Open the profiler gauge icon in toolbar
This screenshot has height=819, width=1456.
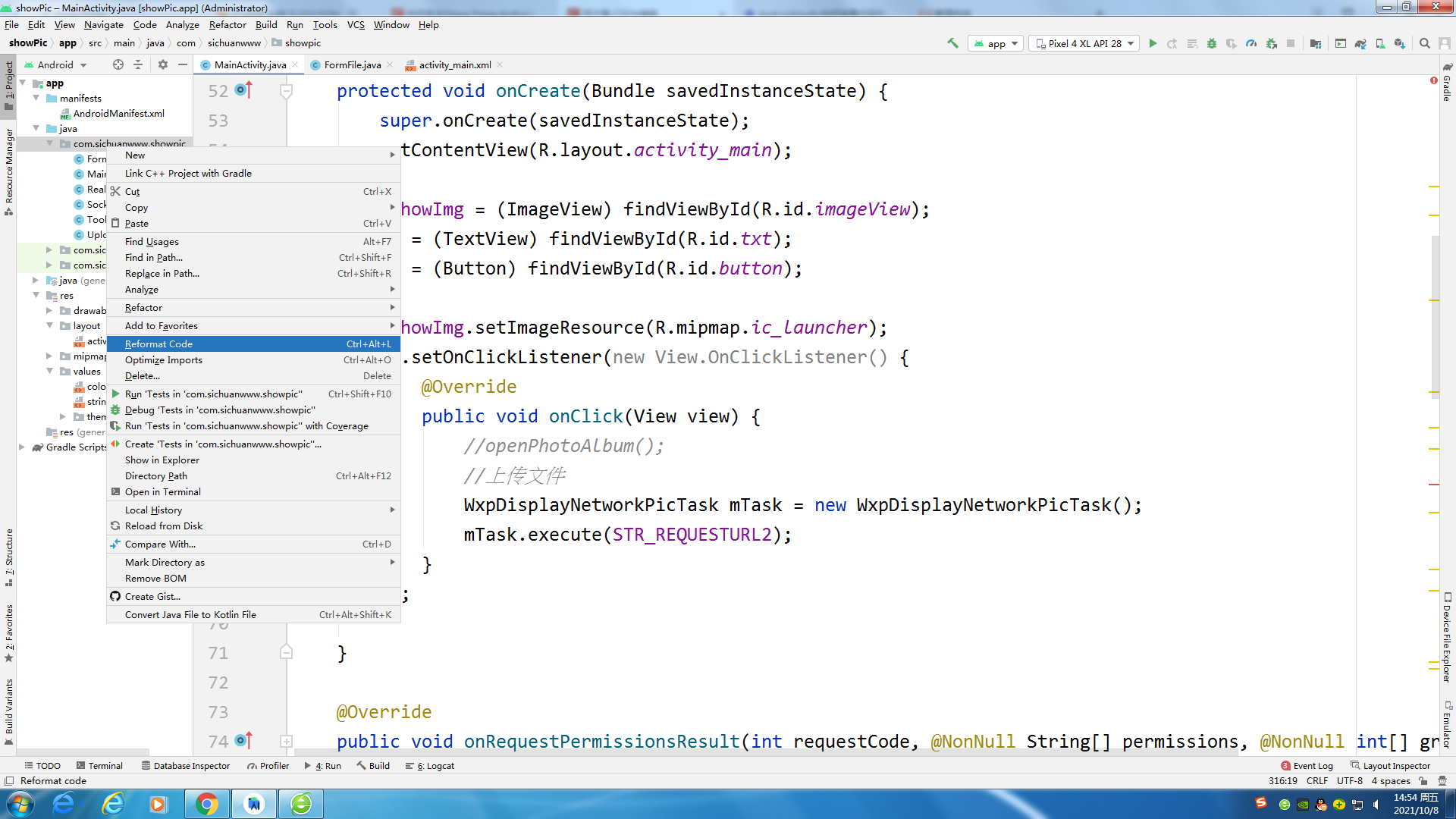pos(1251,43)
